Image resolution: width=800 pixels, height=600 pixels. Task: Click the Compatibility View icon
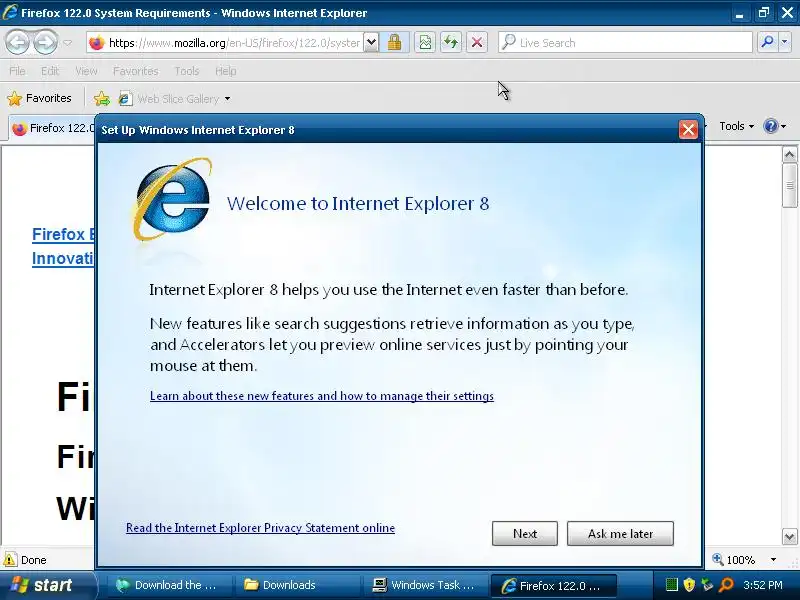(x=424, y=42)
